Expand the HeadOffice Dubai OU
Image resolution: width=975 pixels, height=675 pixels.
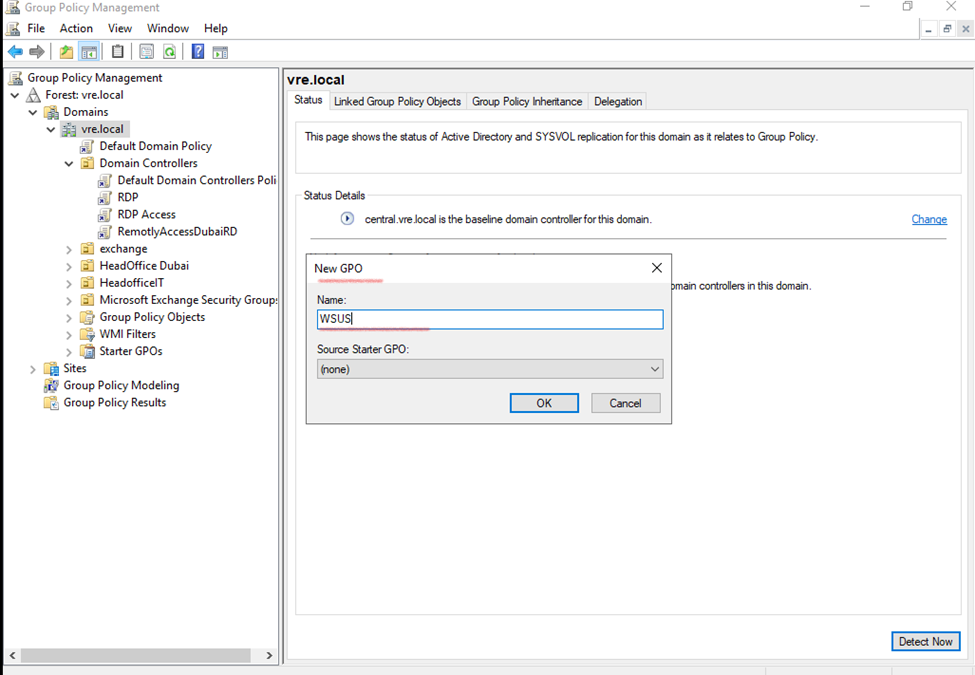click(x=69, y=266)
